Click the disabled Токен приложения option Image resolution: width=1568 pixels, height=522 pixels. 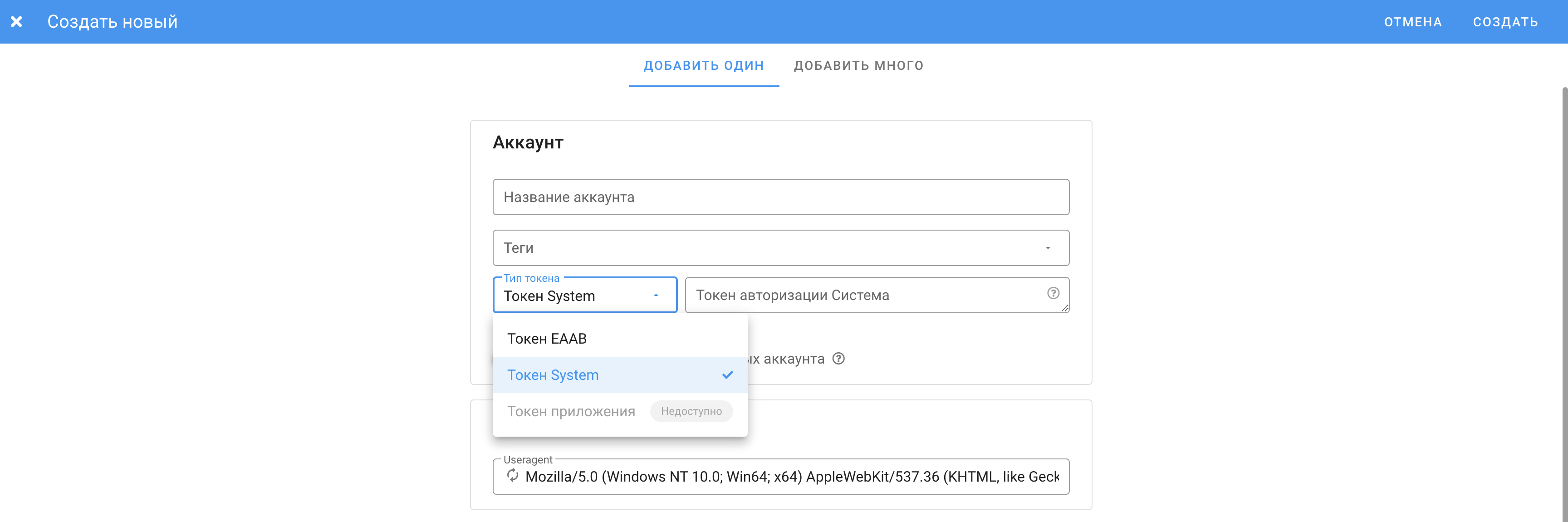[620, 412]
